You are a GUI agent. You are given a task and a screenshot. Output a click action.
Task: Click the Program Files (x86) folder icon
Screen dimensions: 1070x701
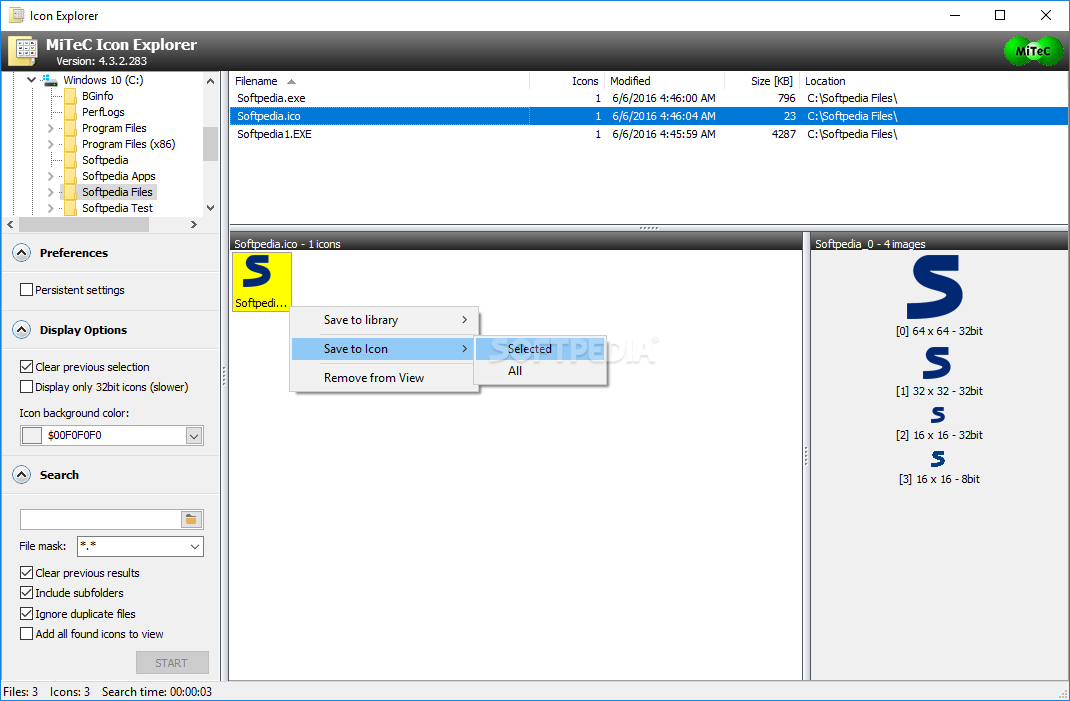[x=70, y=144]
